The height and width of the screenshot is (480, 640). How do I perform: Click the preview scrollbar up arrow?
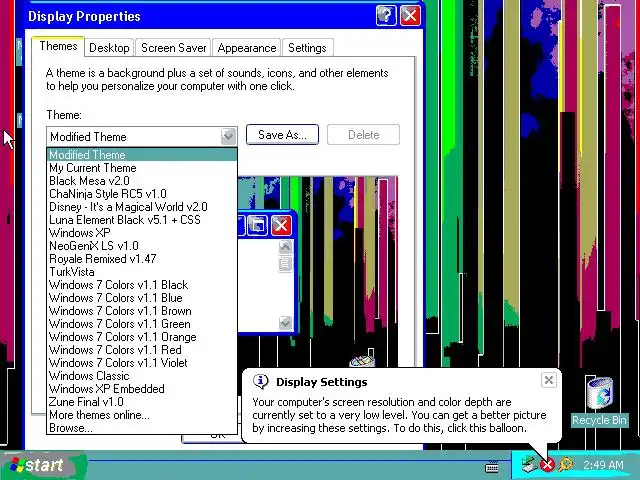point(285,247)
